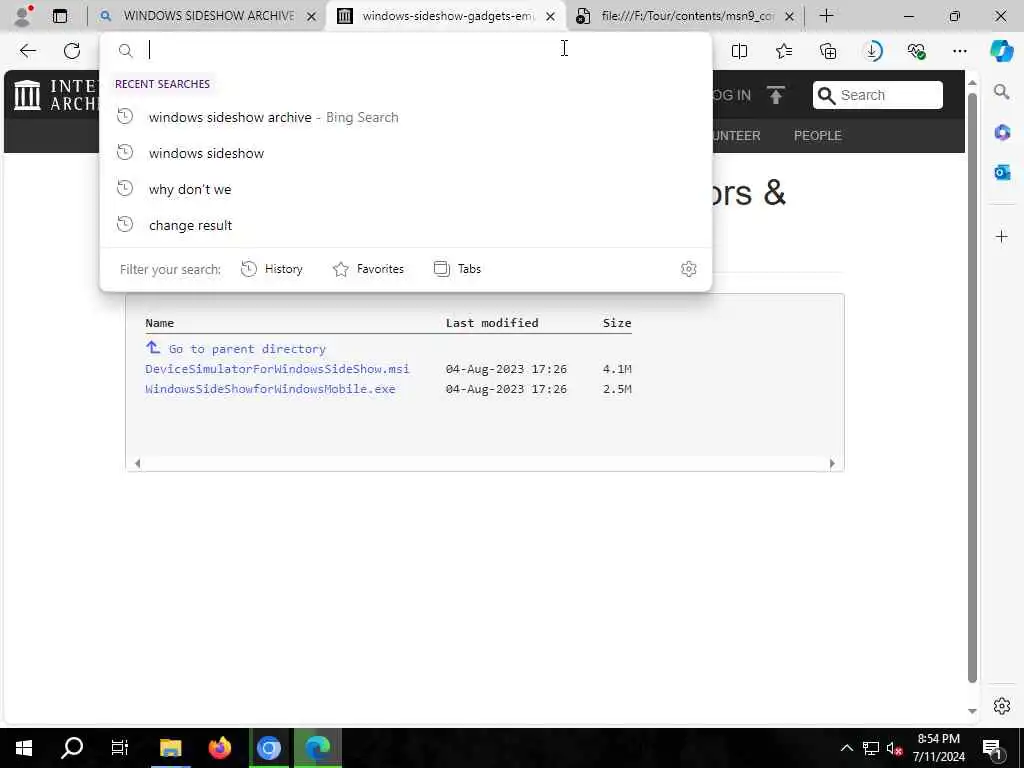Viewport: 1024px width, 768px height.
Task: Close the WINDOWS SIDESHOW ARCHIVE tab
Action: pos(312,16)
